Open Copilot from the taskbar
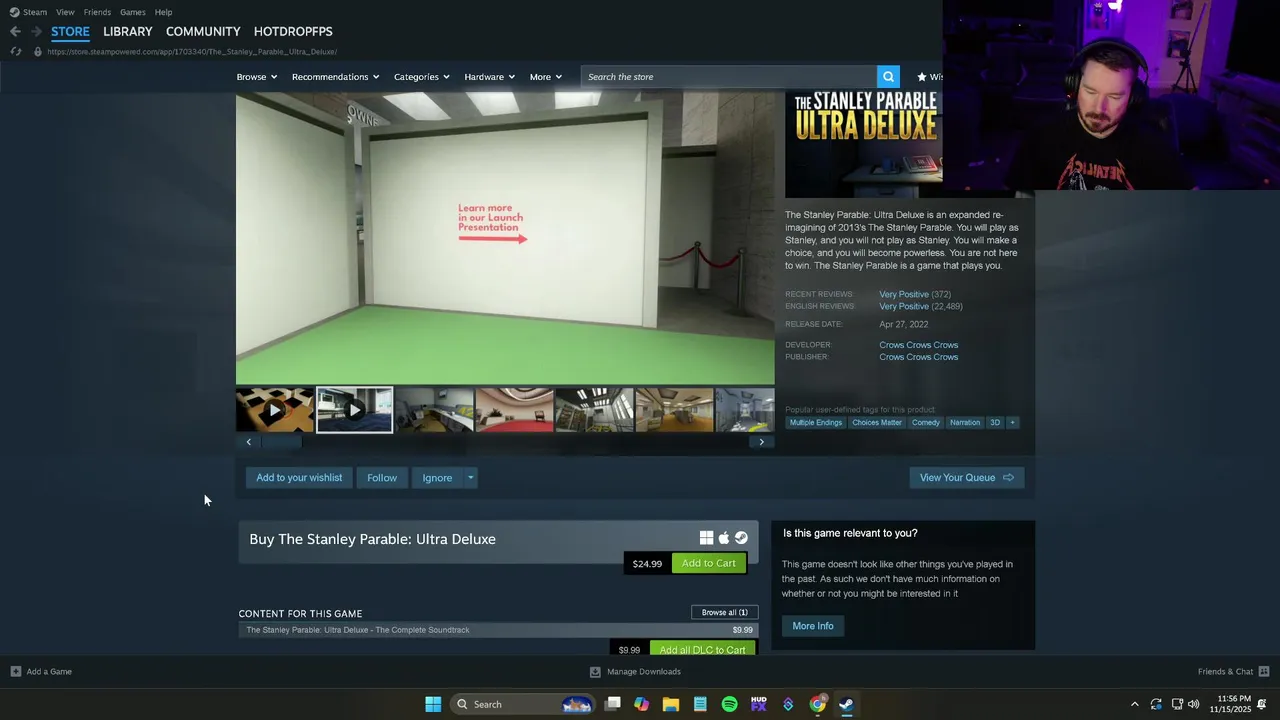 [x=641, y=704]
